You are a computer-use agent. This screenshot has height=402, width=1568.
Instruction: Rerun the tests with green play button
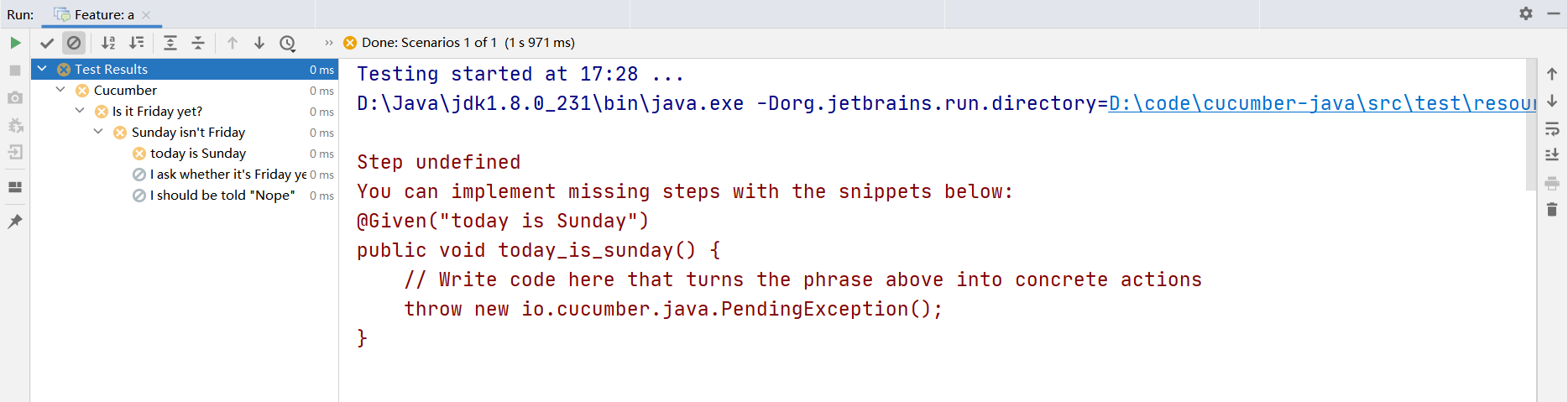point(15,43)
